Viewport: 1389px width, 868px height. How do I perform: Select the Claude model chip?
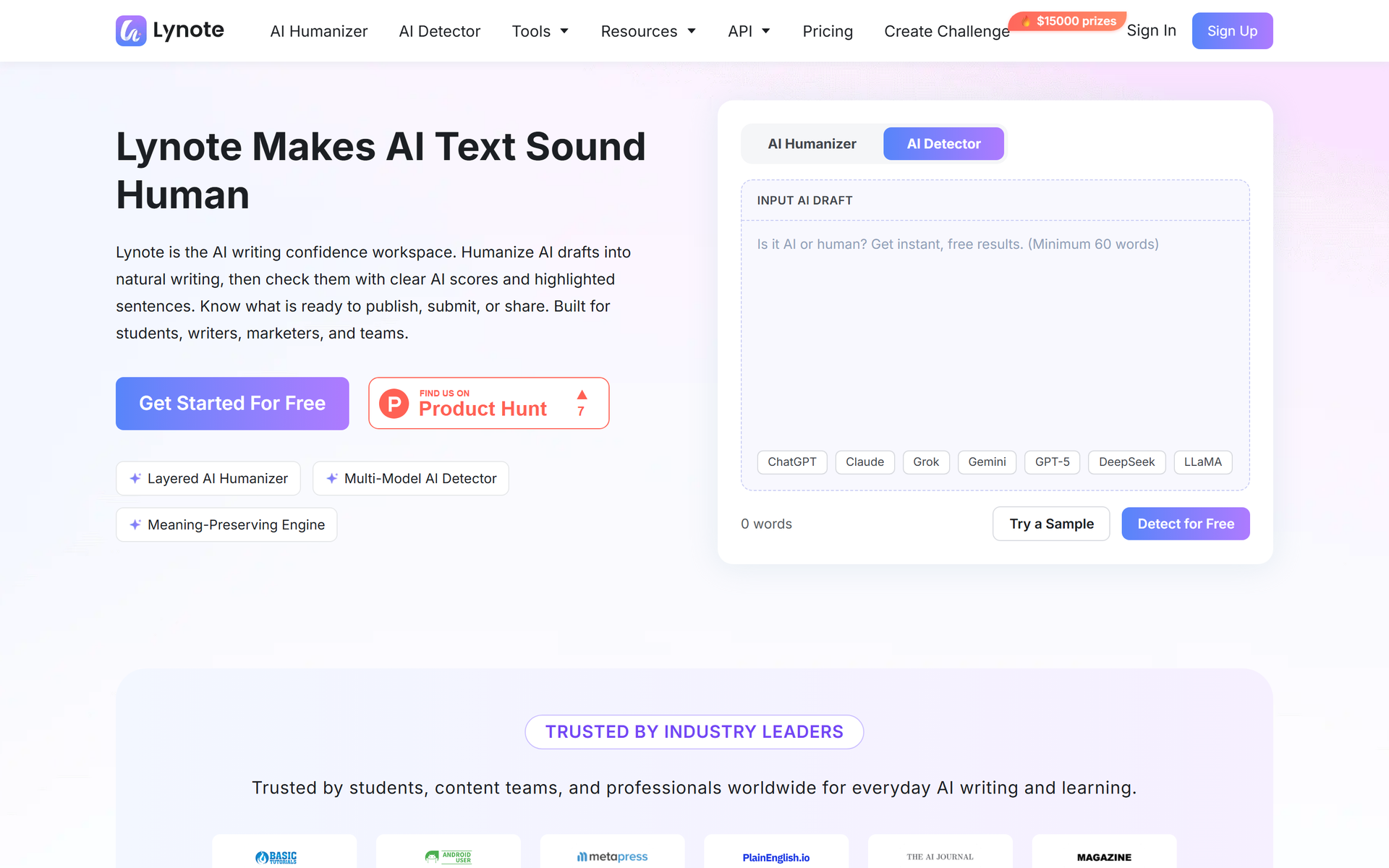coord(865,462)
